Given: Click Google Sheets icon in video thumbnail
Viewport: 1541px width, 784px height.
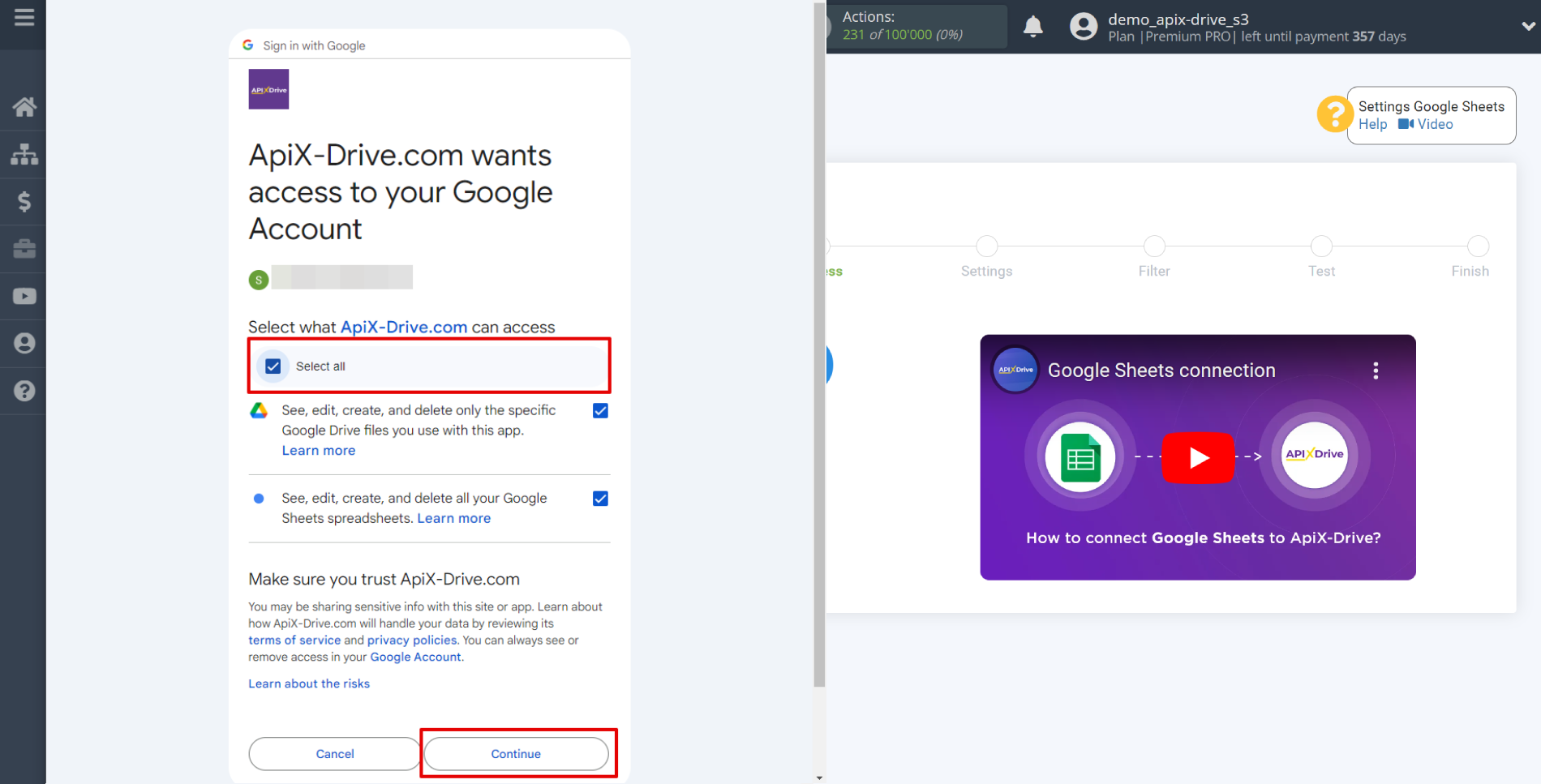Looking at the screenshot, I should (1080, 457).
